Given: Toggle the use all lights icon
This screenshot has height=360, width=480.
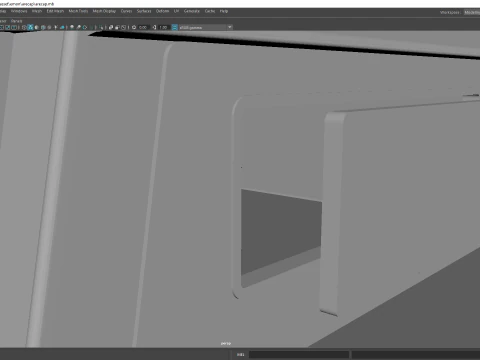Looking at the screenshot, I should [x=56, y=27].
